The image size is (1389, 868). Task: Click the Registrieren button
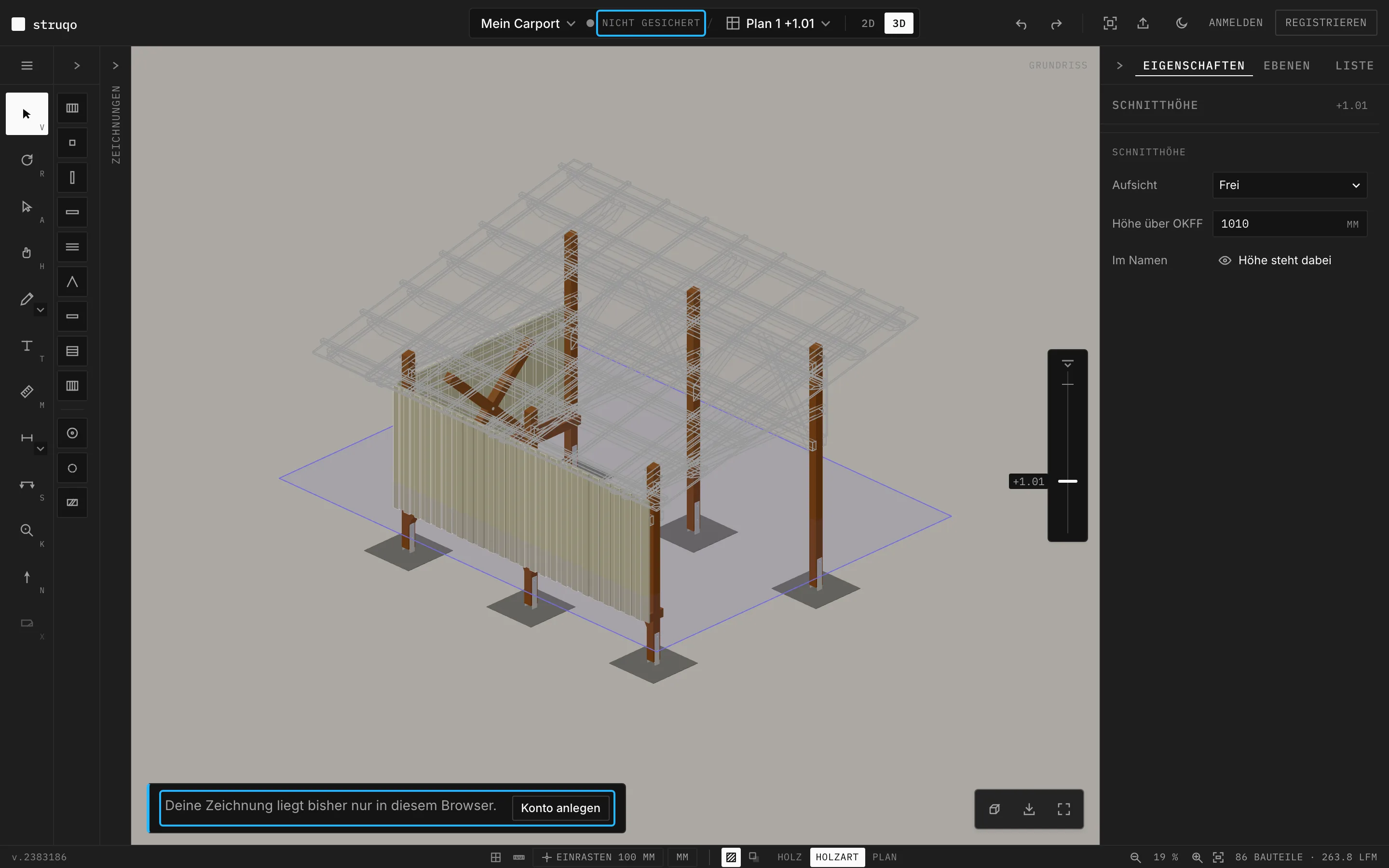pos(1325,23)
